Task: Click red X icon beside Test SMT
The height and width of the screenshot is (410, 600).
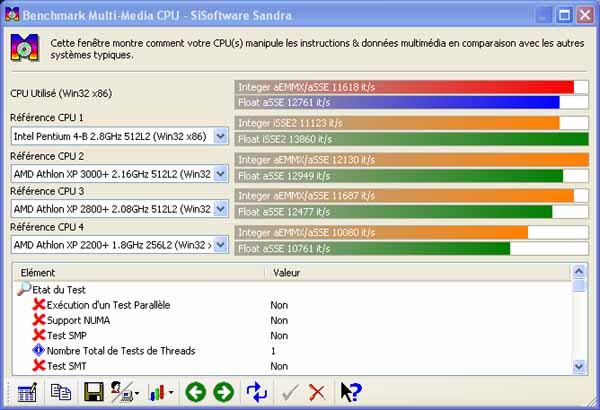Action: 39,366
